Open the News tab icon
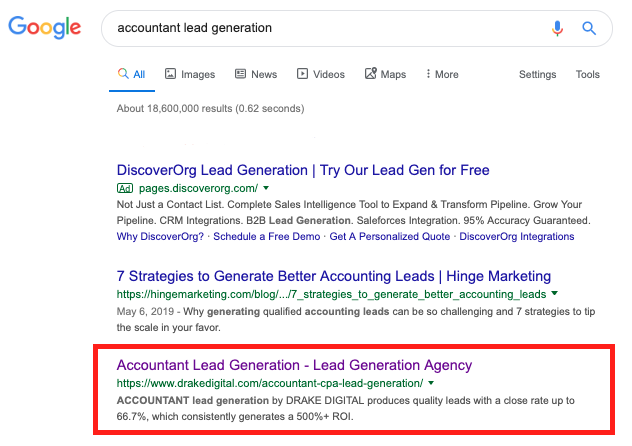This screenshot has height=446, width=632. coord(240,74)
